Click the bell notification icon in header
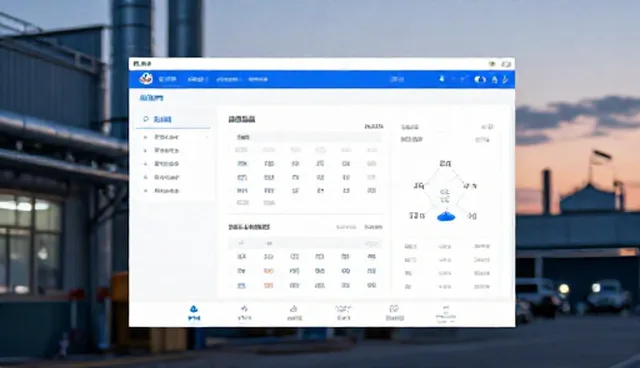Viewport: 640px width, 368px height. click(442, 79)
